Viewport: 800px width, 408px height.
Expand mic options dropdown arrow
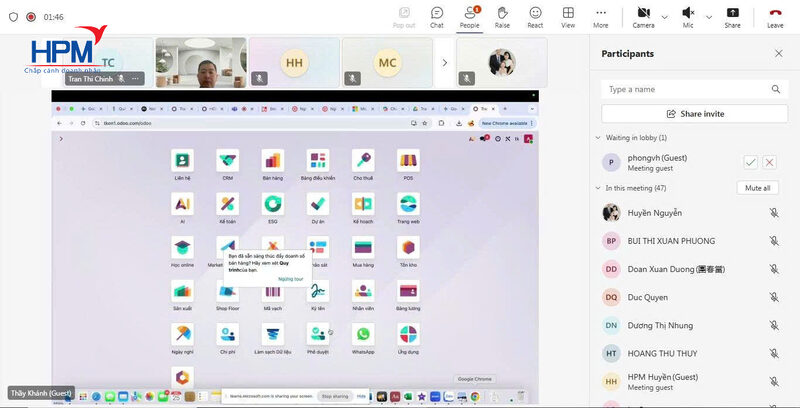(x=708, y=16)
